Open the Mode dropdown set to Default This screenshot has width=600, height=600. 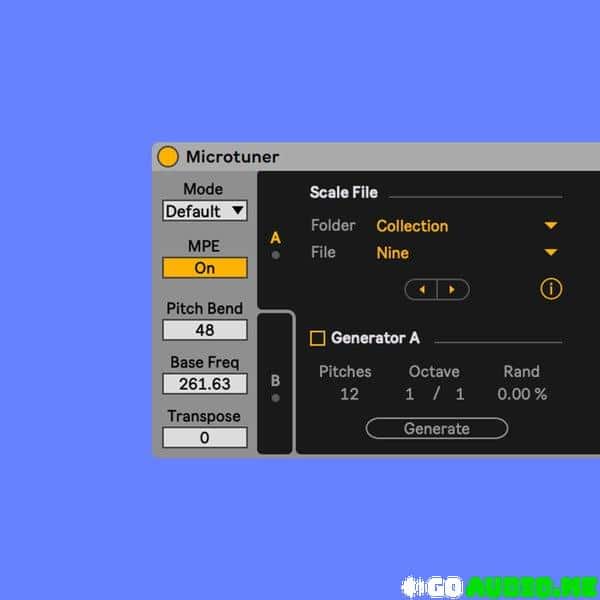pos(205,211)
